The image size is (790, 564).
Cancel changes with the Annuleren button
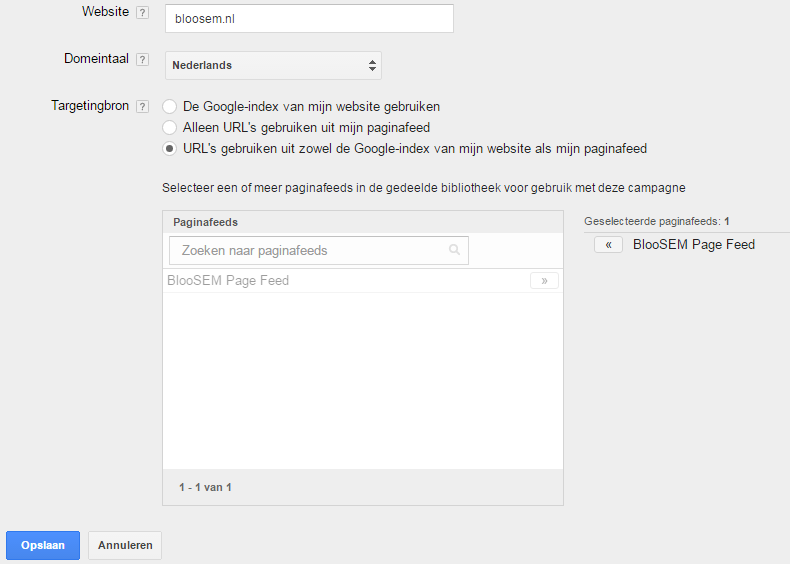point(125,545)
